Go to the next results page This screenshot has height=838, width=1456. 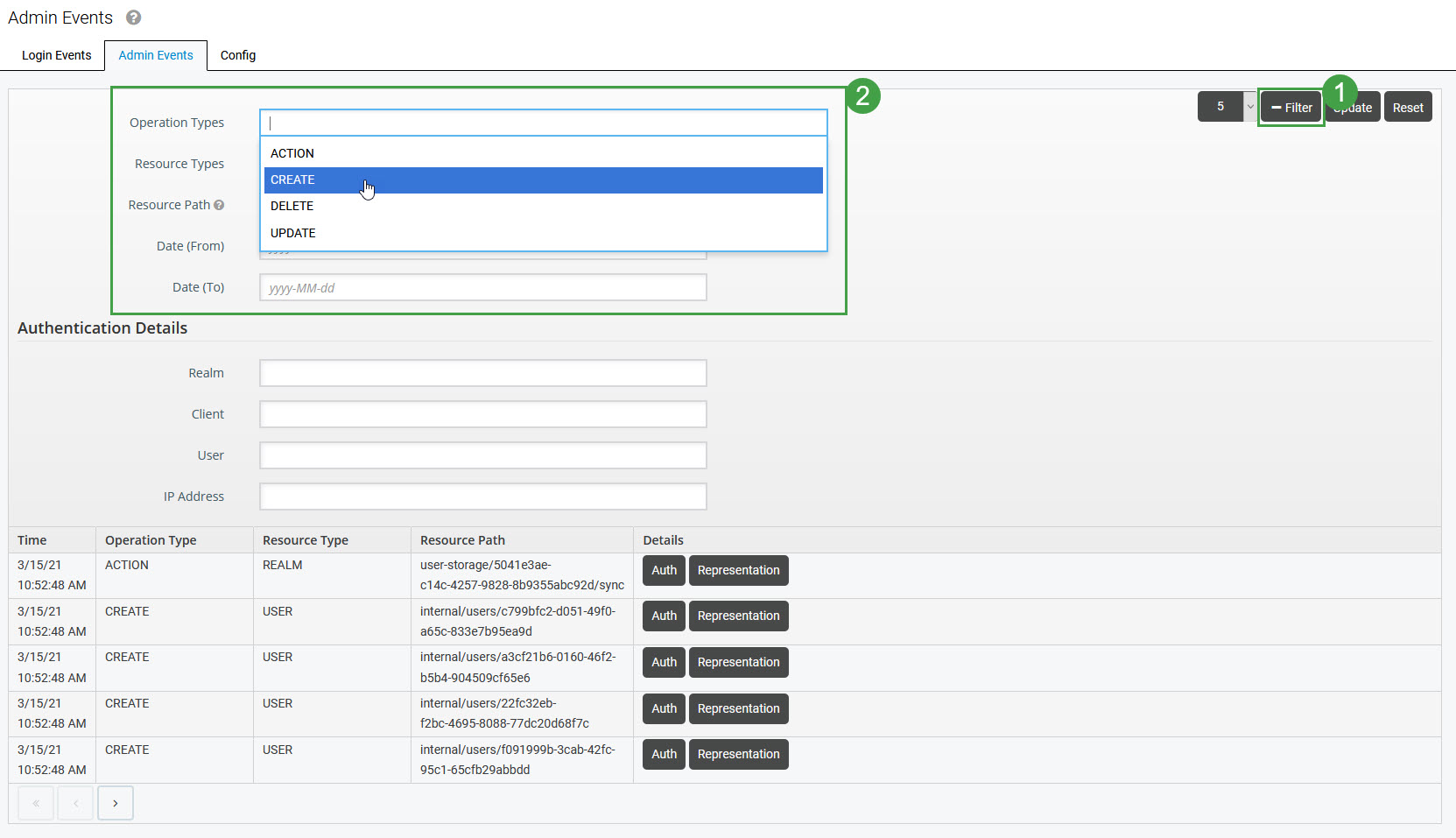coord(116,803)
